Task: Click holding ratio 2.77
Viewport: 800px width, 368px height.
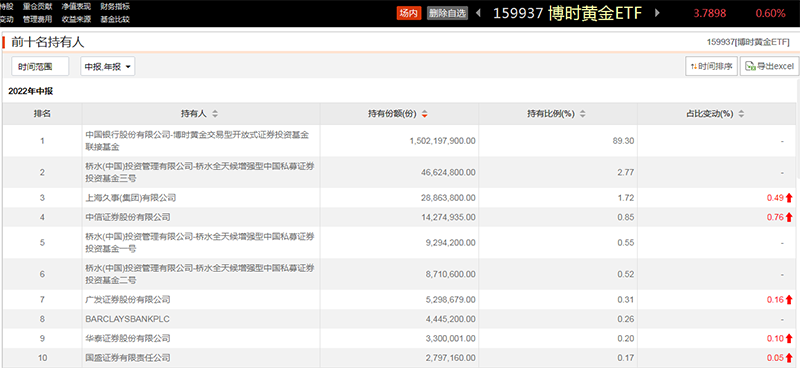Action: (x=627, y=172)
